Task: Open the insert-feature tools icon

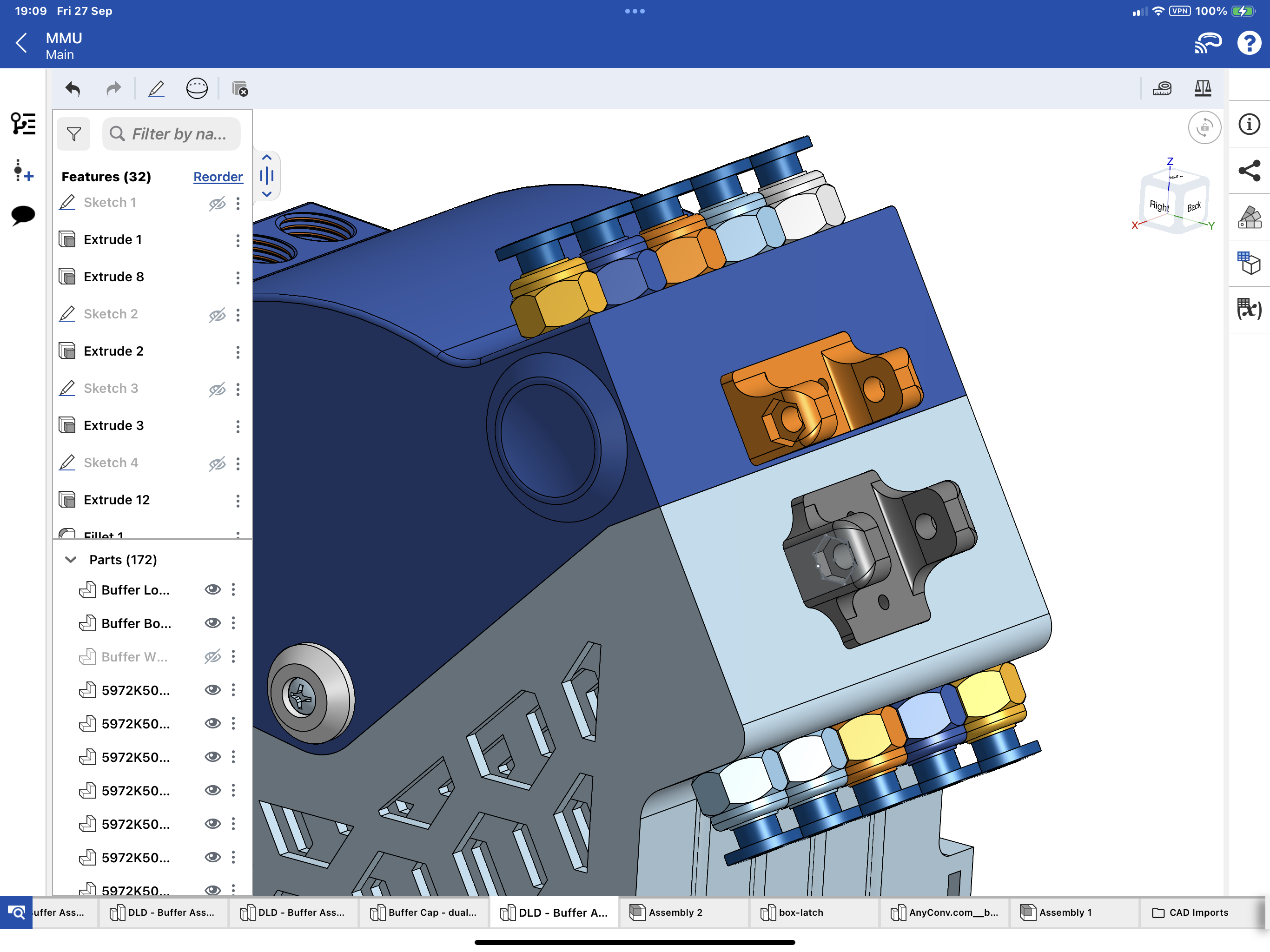Action: click(x=23, y=171)
